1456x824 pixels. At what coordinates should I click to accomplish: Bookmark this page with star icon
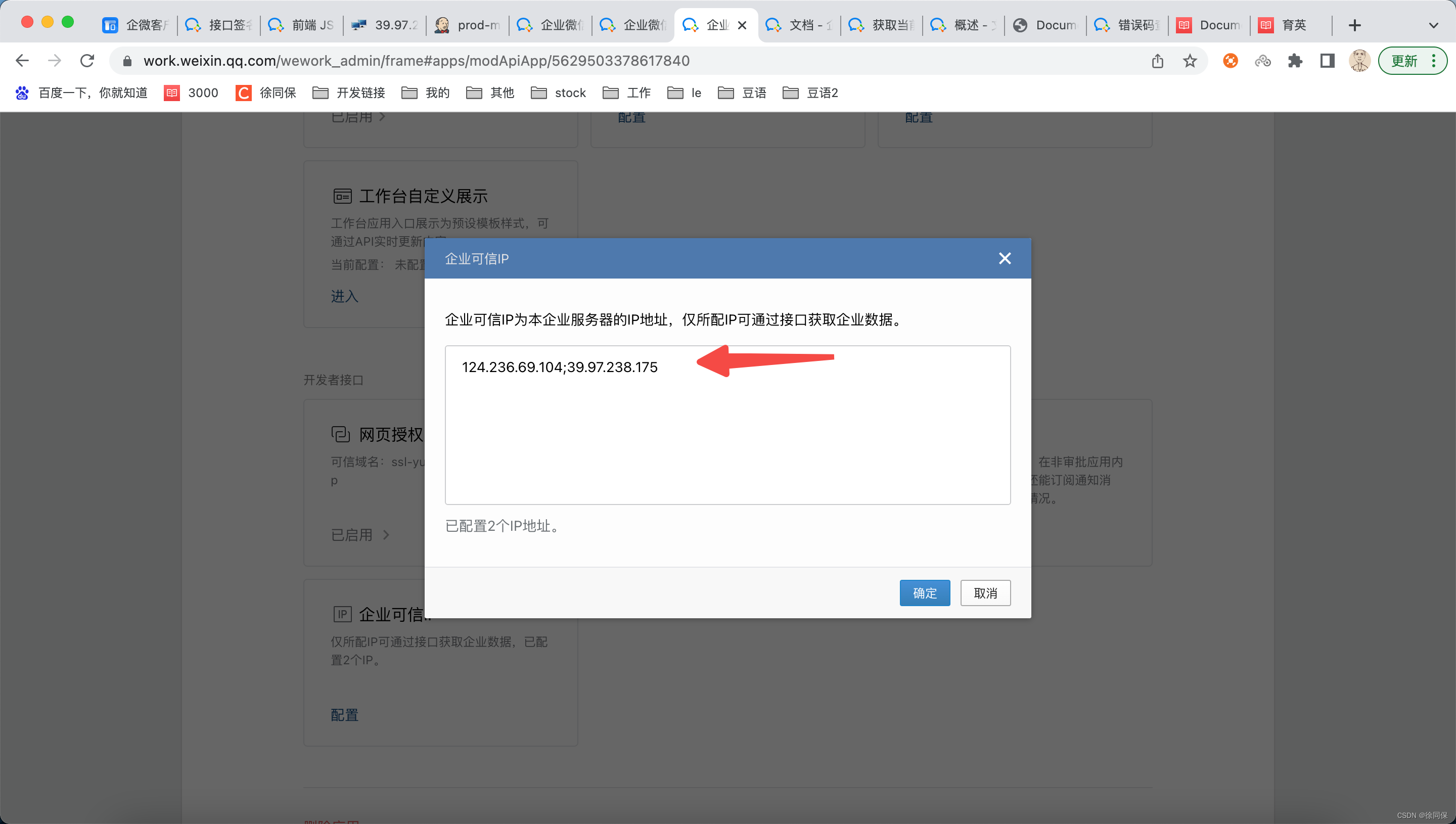[1190, 61]
